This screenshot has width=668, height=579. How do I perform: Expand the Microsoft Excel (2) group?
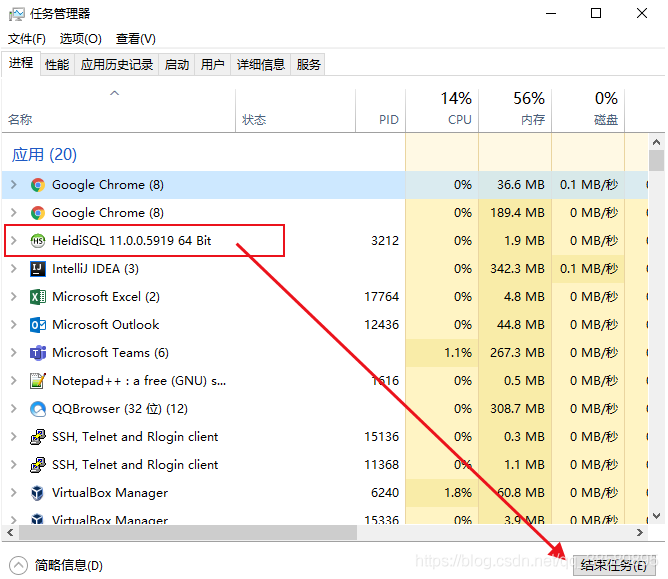tap(14, 297)
